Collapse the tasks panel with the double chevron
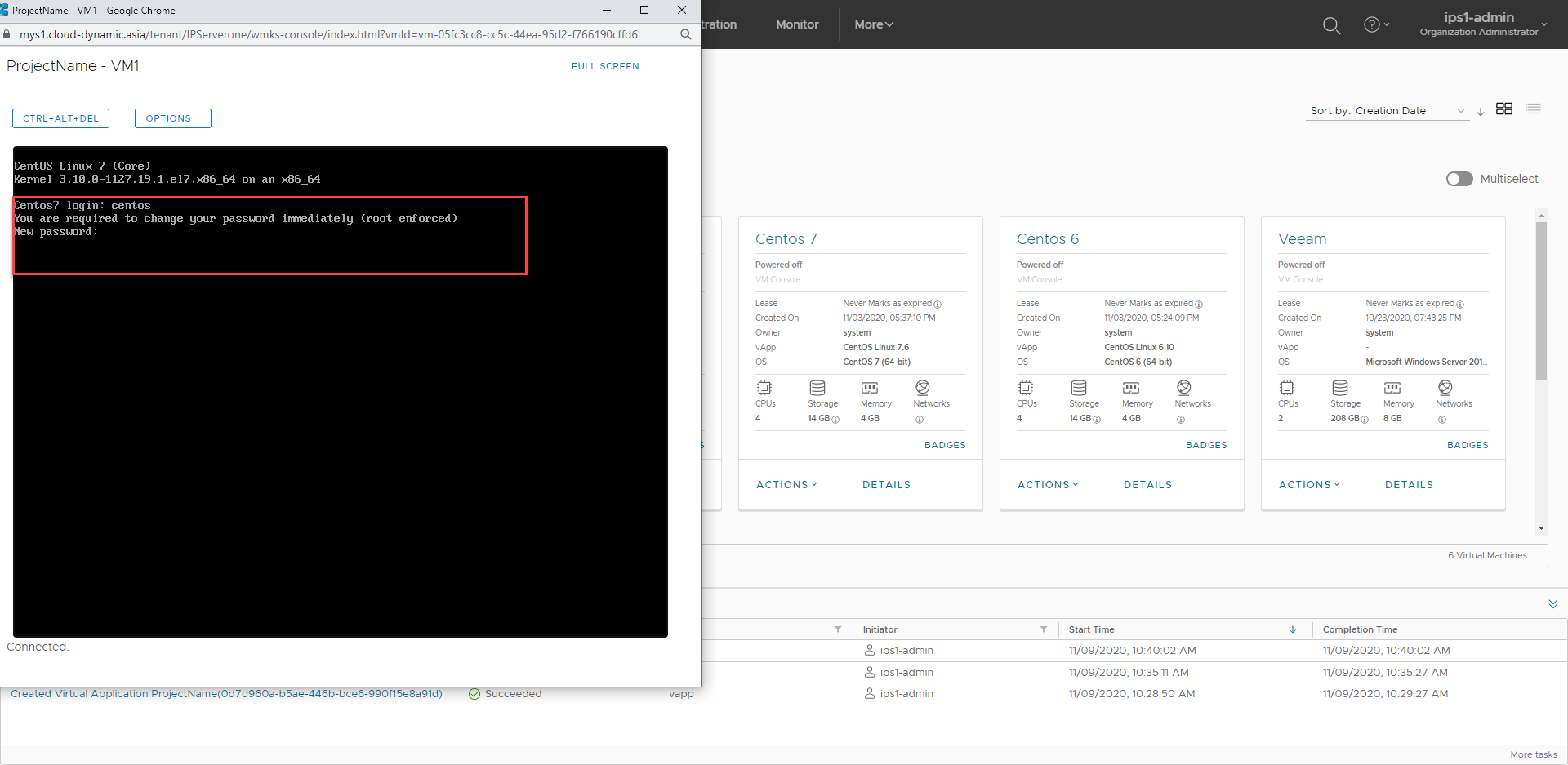Screen dimensions: 1568x765 1552,604
